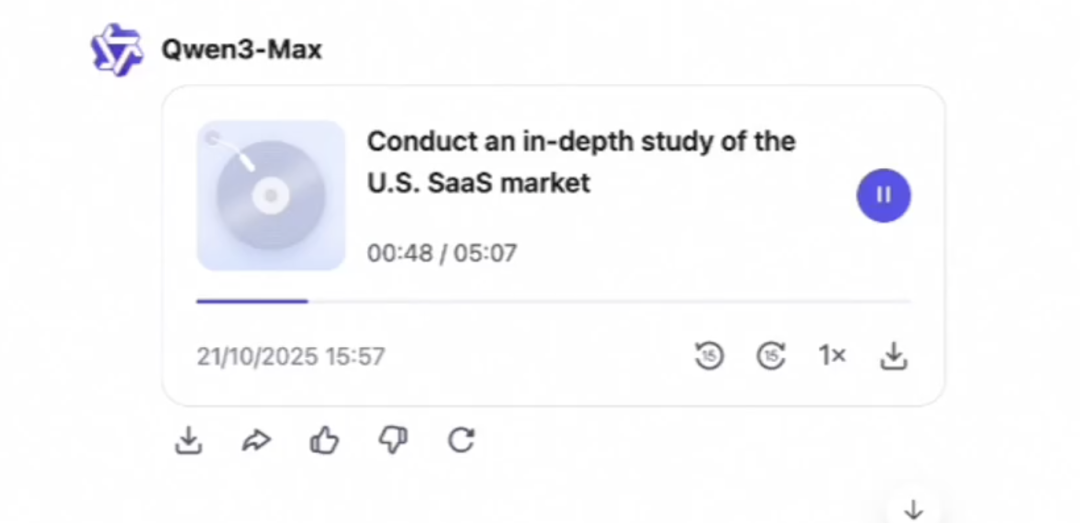The width and height of the screenshot is (1080, 523).
Task: Regenerate the response
Action: (461, 441)
